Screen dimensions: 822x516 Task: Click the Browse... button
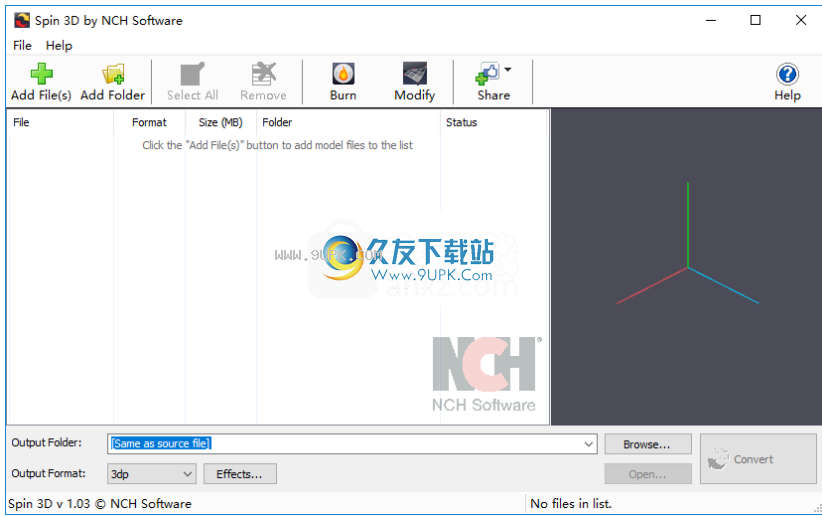point(648,444)
